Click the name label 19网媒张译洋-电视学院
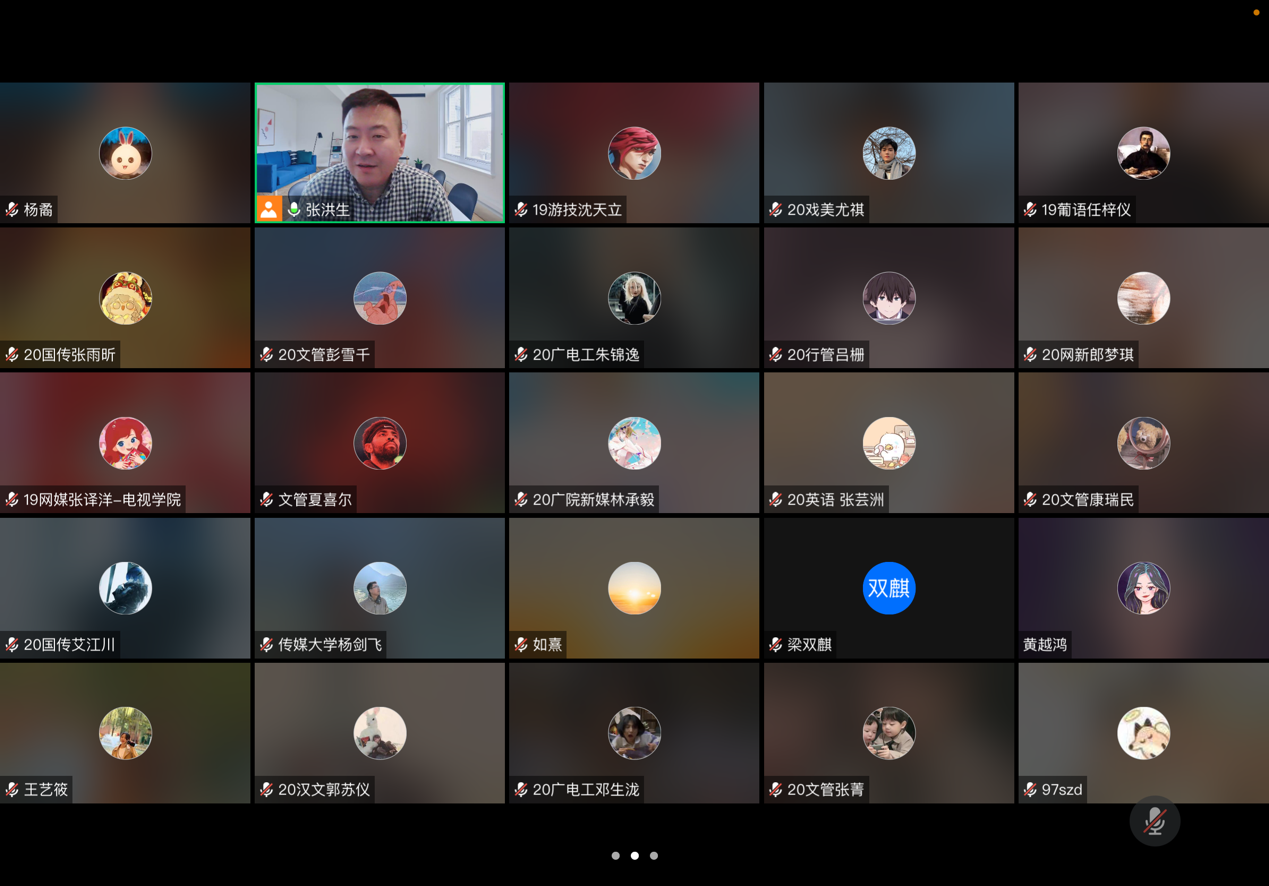Image resolution: width=1269 pixels, height=886 pixels. tap(102, 500)
